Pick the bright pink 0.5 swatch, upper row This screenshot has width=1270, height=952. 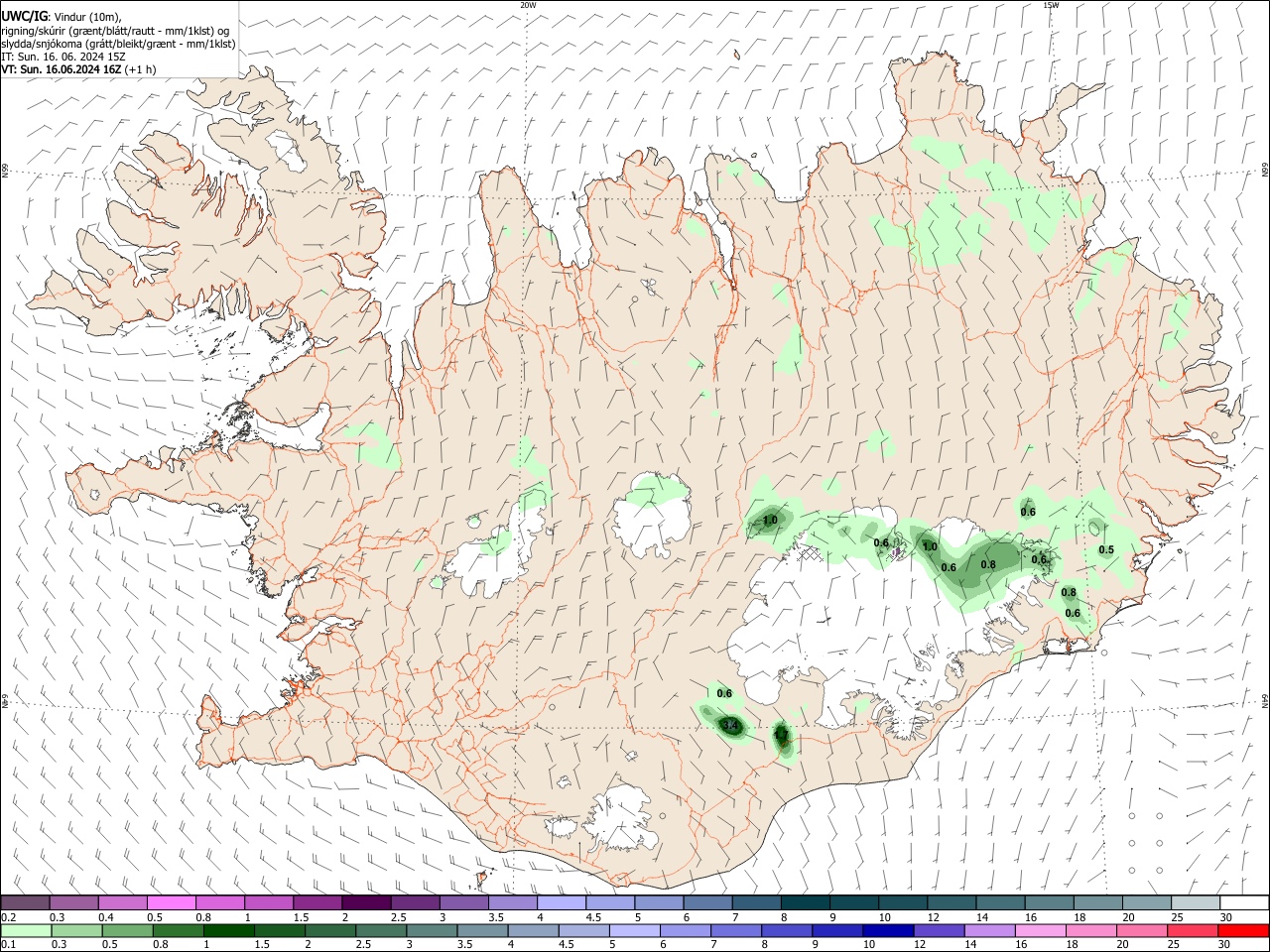tap(171, 903)
